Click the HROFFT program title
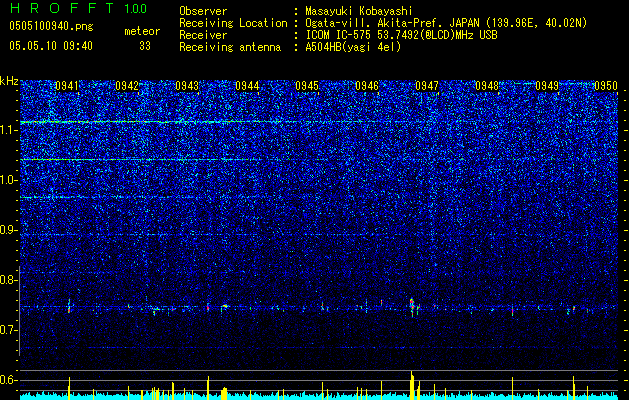Viewport: 629px width, 400px height. (63, 8)
